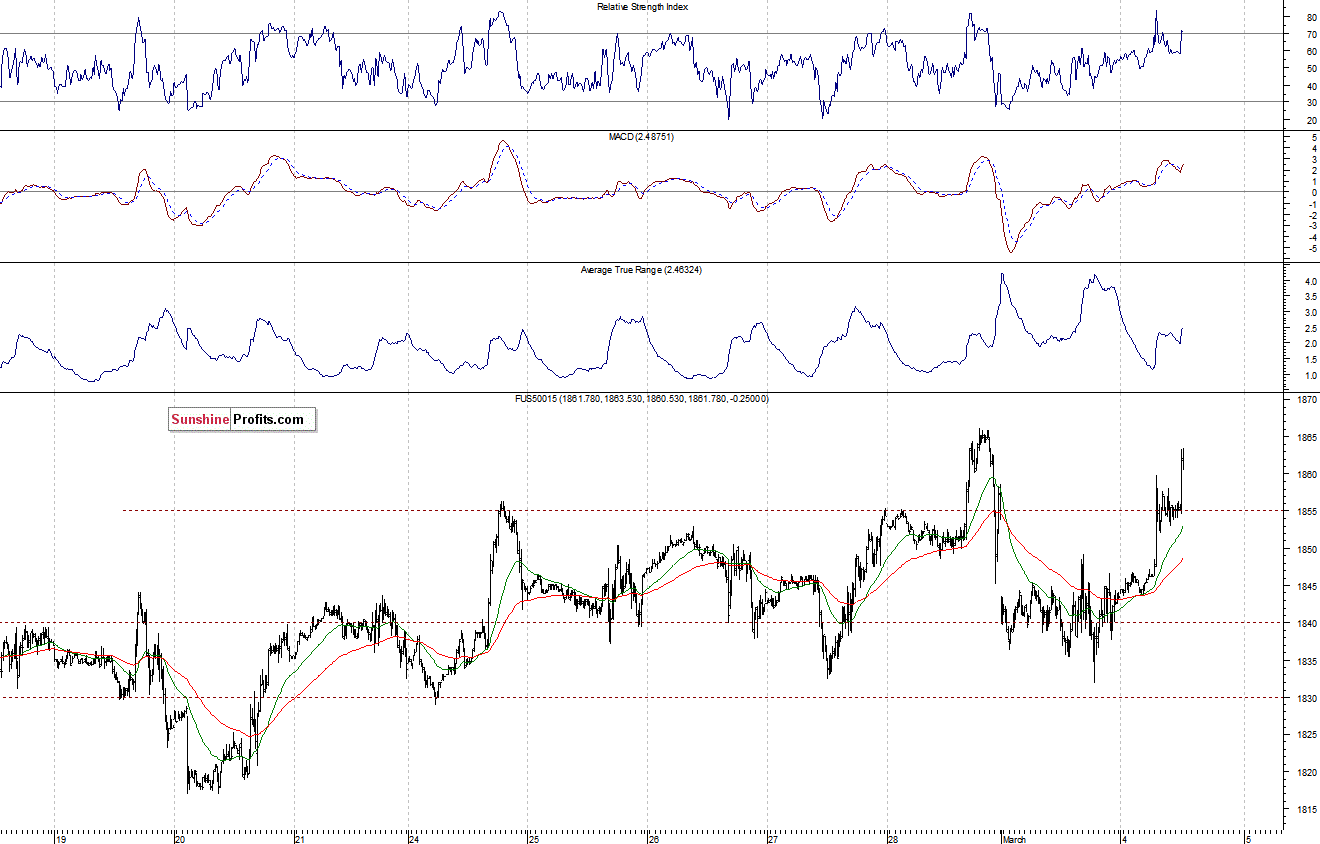
Task: Click the 25 label on date axis
Action: click(534, 838)
